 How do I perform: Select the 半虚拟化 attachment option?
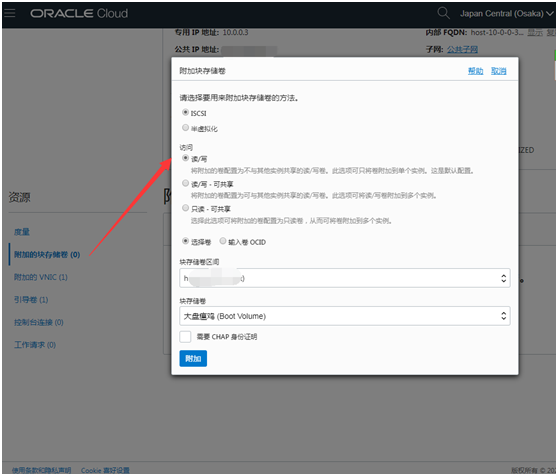click(185, 128)
